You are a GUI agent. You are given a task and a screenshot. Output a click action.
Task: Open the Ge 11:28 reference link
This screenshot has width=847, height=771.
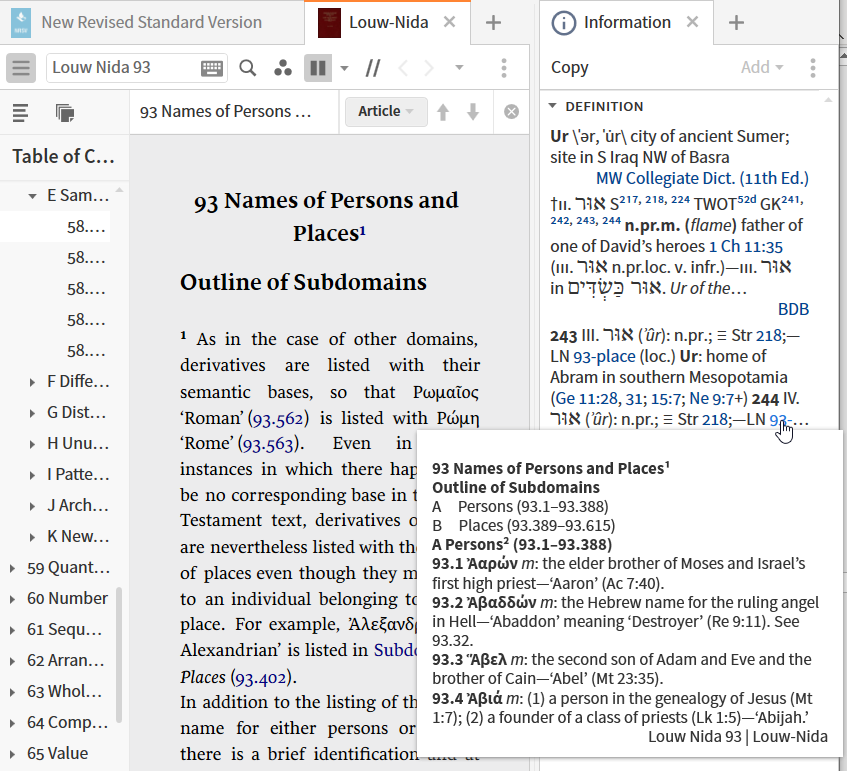click(586, 399)
